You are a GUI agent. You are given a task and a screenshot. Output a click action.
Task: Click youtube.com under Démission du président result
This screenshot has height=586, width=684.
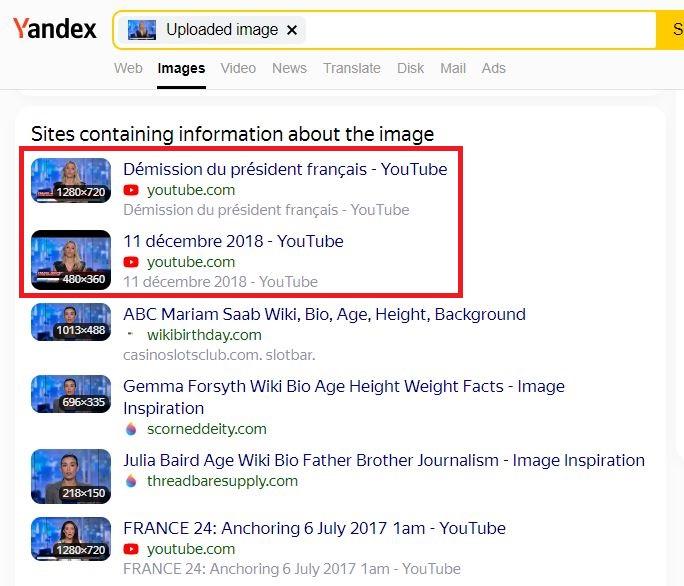191,190
